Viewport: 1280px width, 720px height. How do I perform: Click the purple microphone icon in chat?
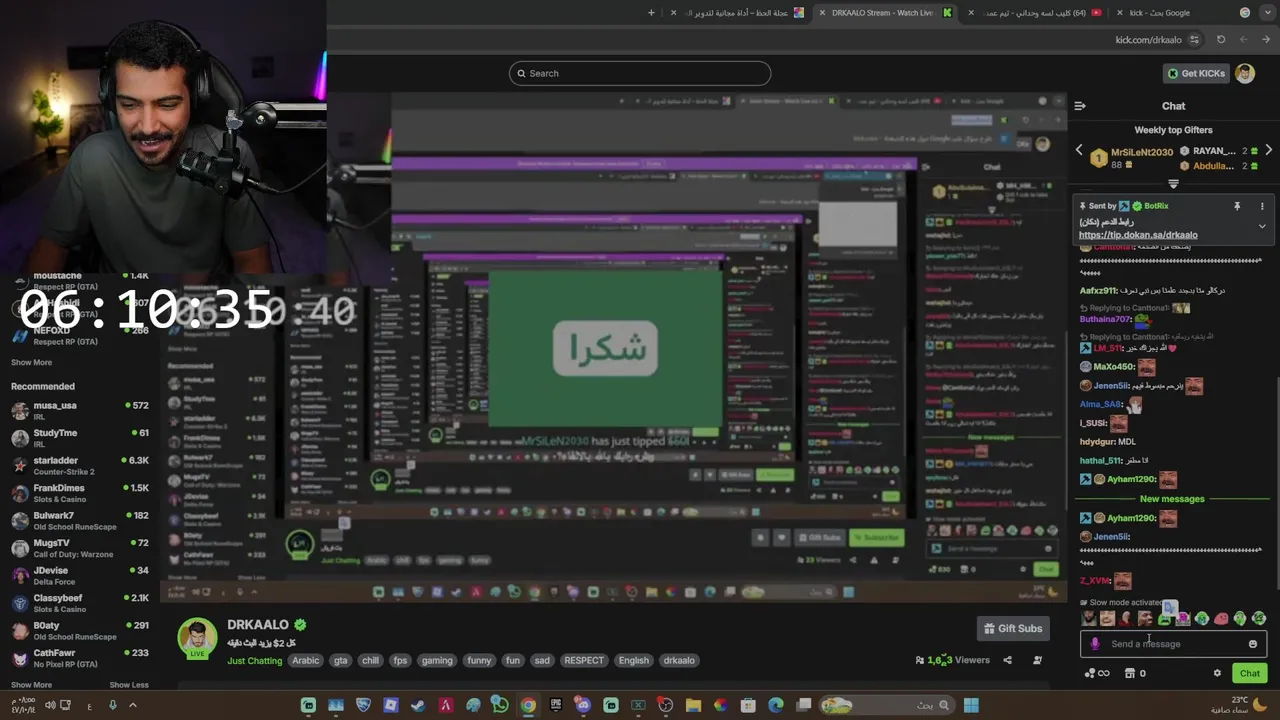coord(1095,644)
